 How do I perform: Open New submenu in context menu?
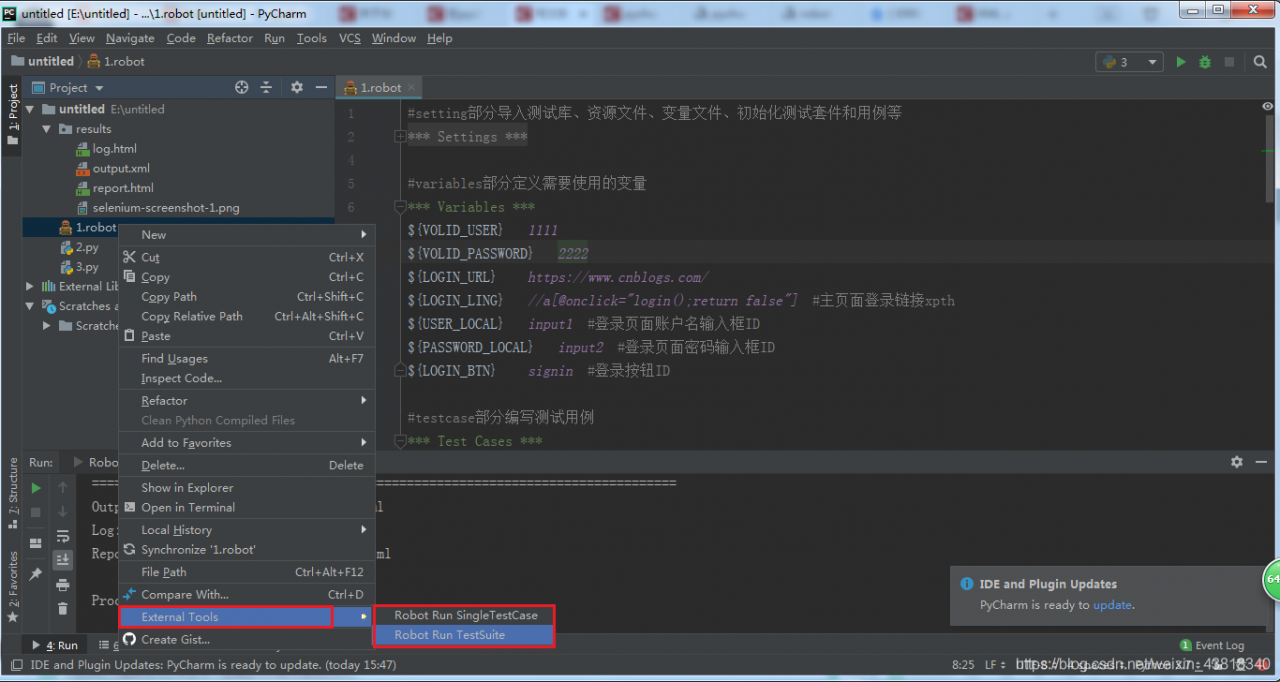tap(246, 235)
